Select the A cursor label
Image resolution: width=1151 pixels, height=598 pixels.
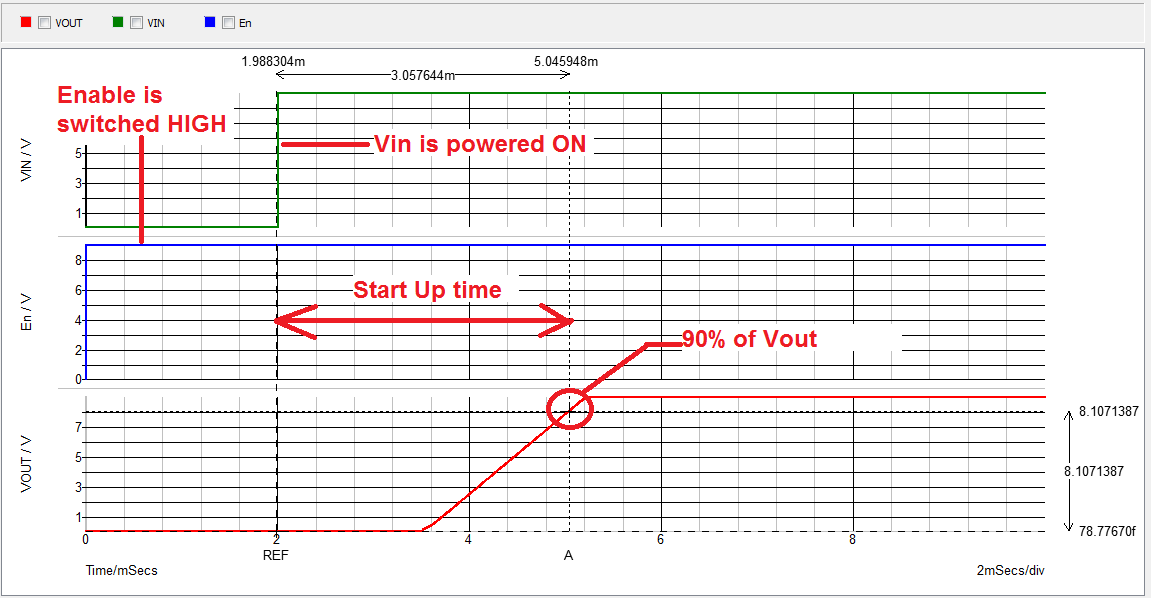(x=568, y=555)
